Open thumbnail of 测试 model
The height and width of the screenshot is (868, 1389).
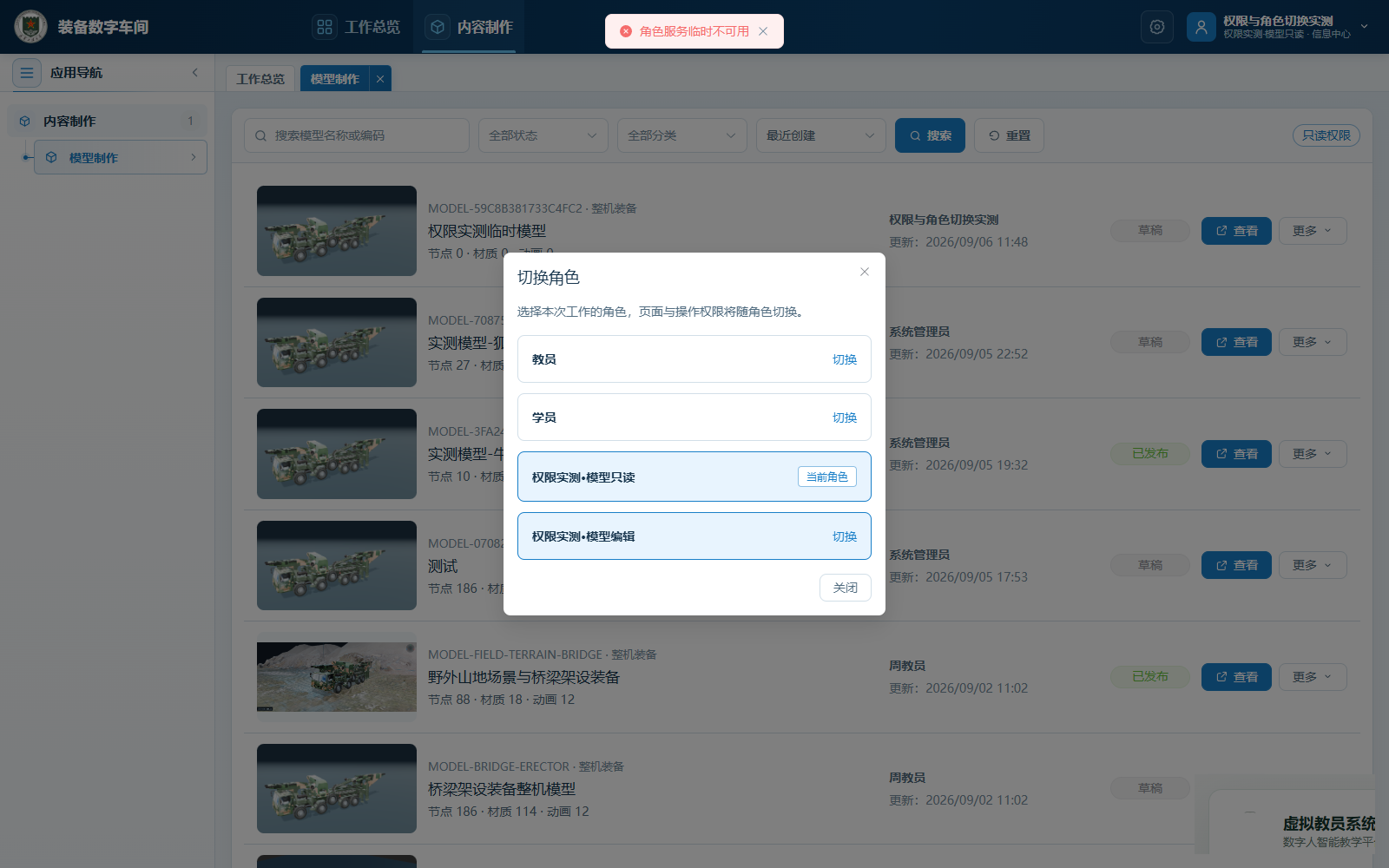(337, 565)
